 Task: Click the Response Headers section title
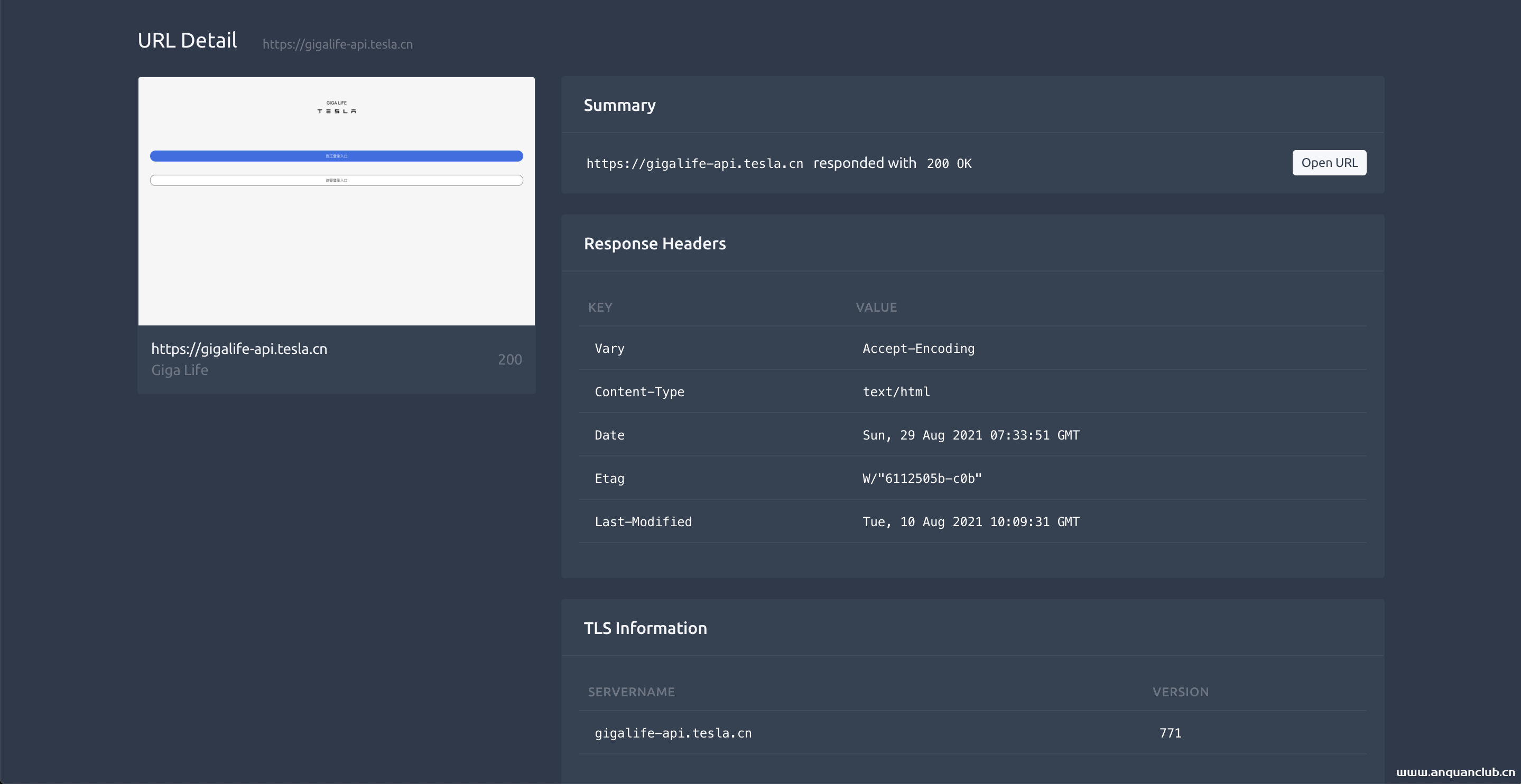pos(654,244)
